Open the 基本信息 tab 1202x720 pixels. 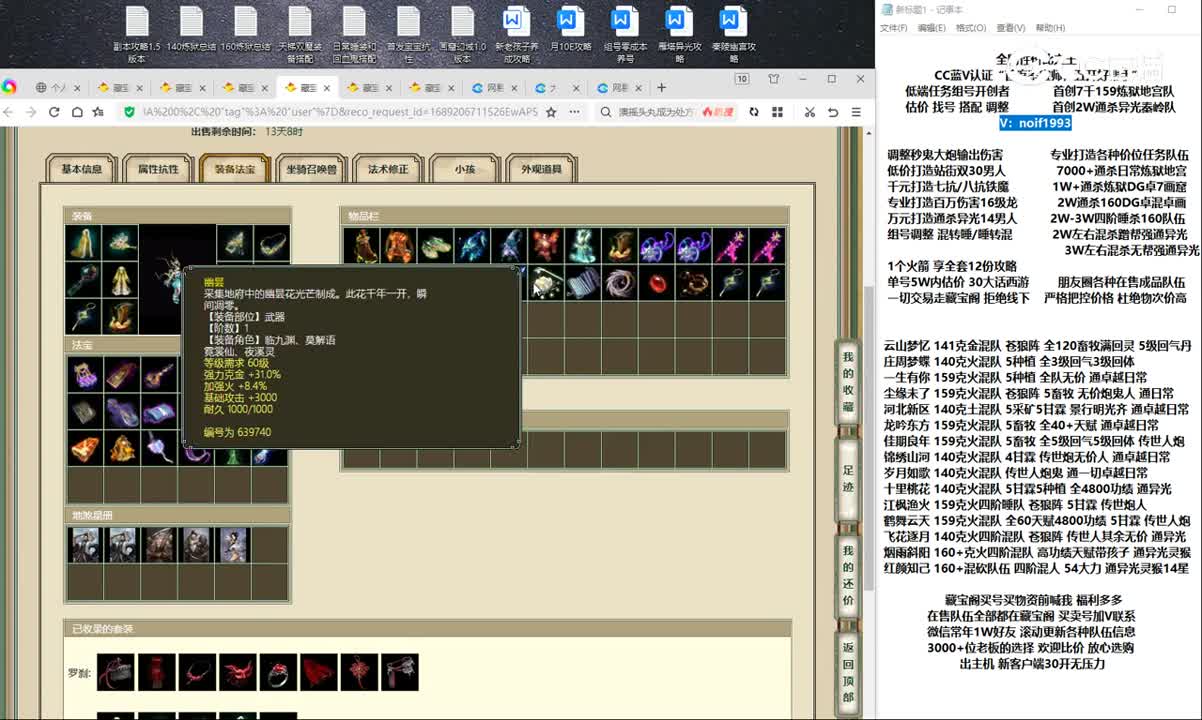coord(82,169)
